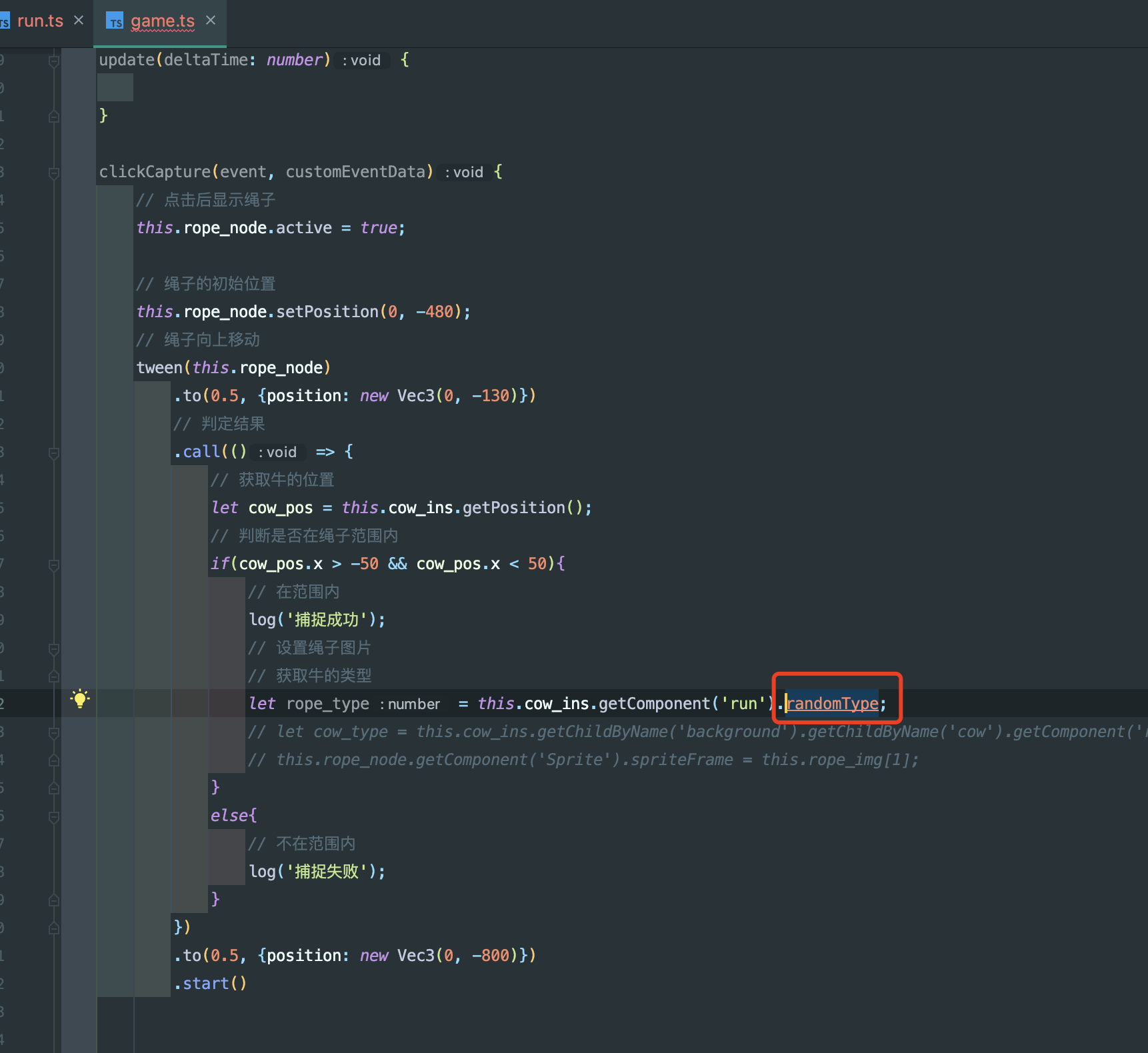Screen dimensions: 1148x1053
Task: Open the light bulb quick-fix icon
Action: point(80,699)
